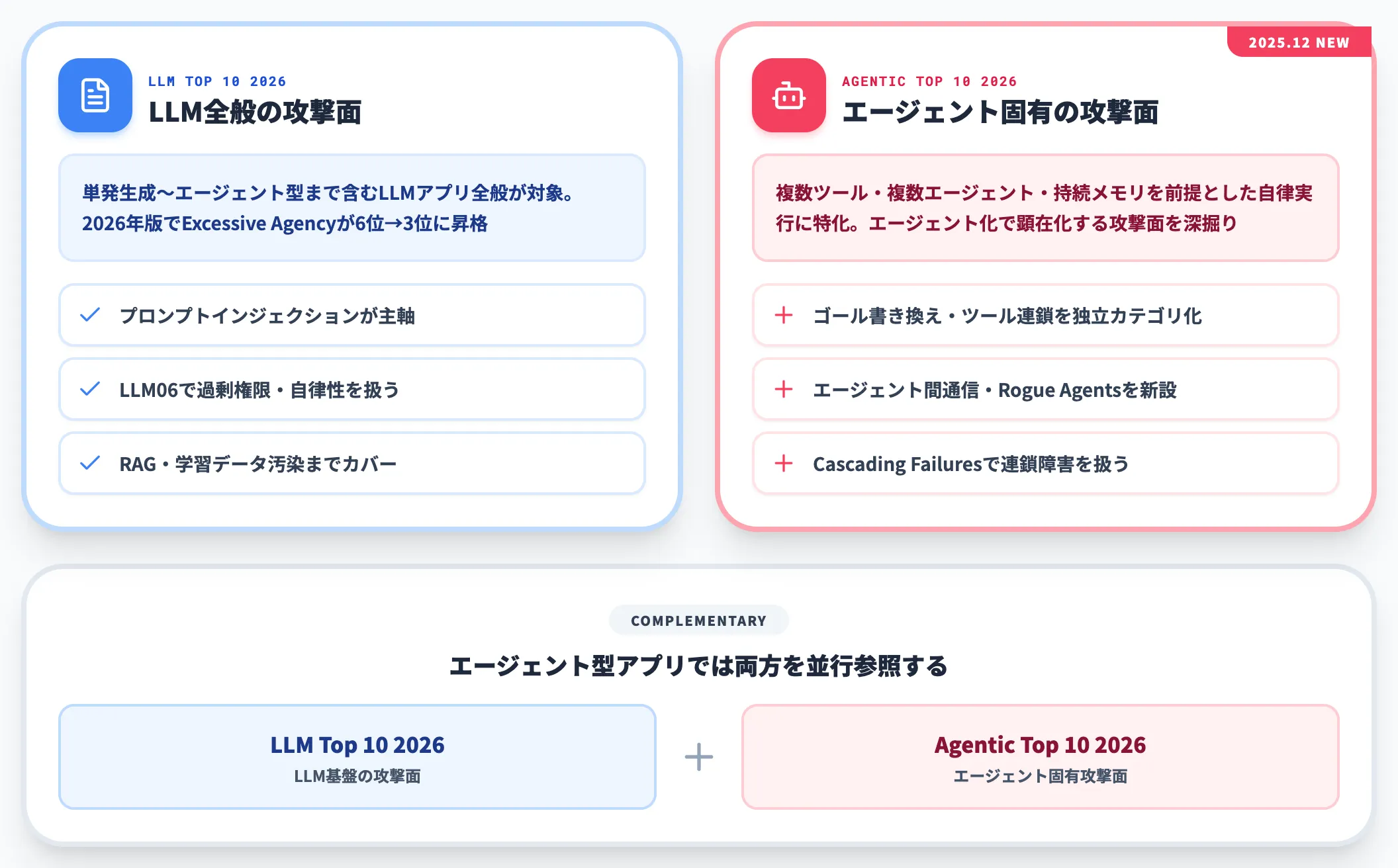Screen dimensions: 1398x868
Task: Click the checkmark beside LLM06で過剰権限・自律性を扱う
Action: [x=90, y=389]
